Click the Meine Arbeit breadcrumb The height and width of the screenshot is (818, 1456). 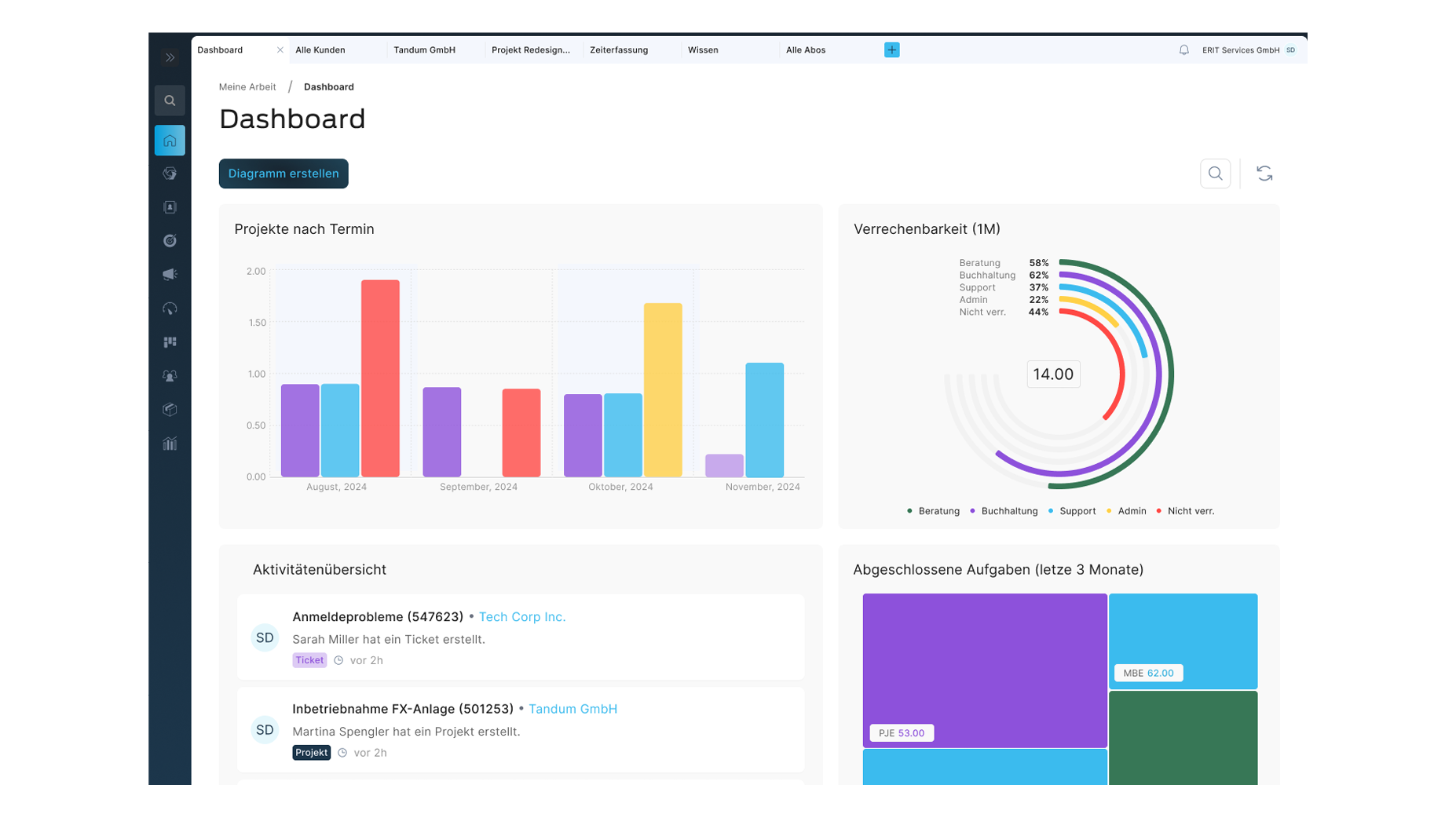click(247, 87)
